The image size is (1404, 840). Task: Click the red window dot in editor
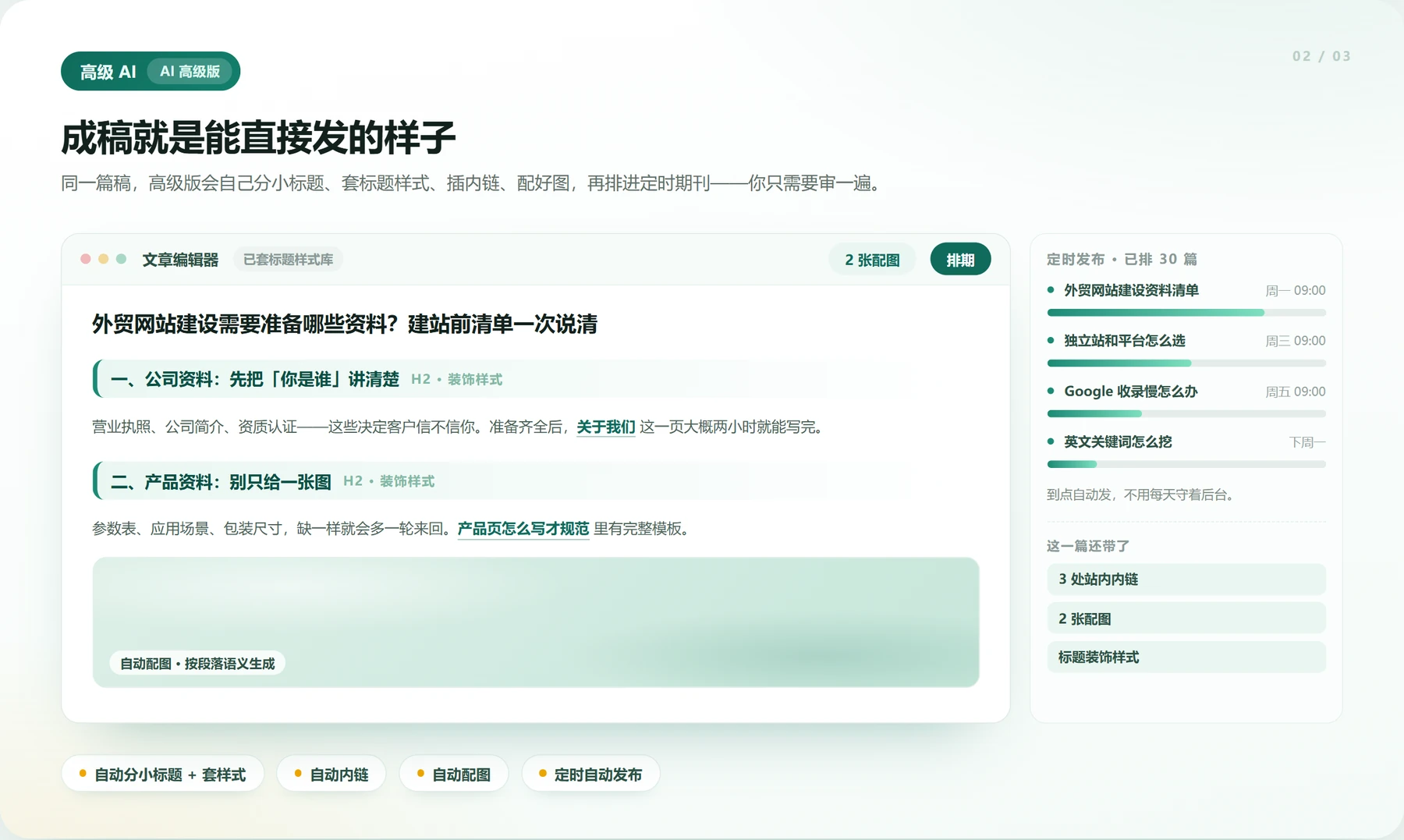pyautogui.click(x=86, y=259)
